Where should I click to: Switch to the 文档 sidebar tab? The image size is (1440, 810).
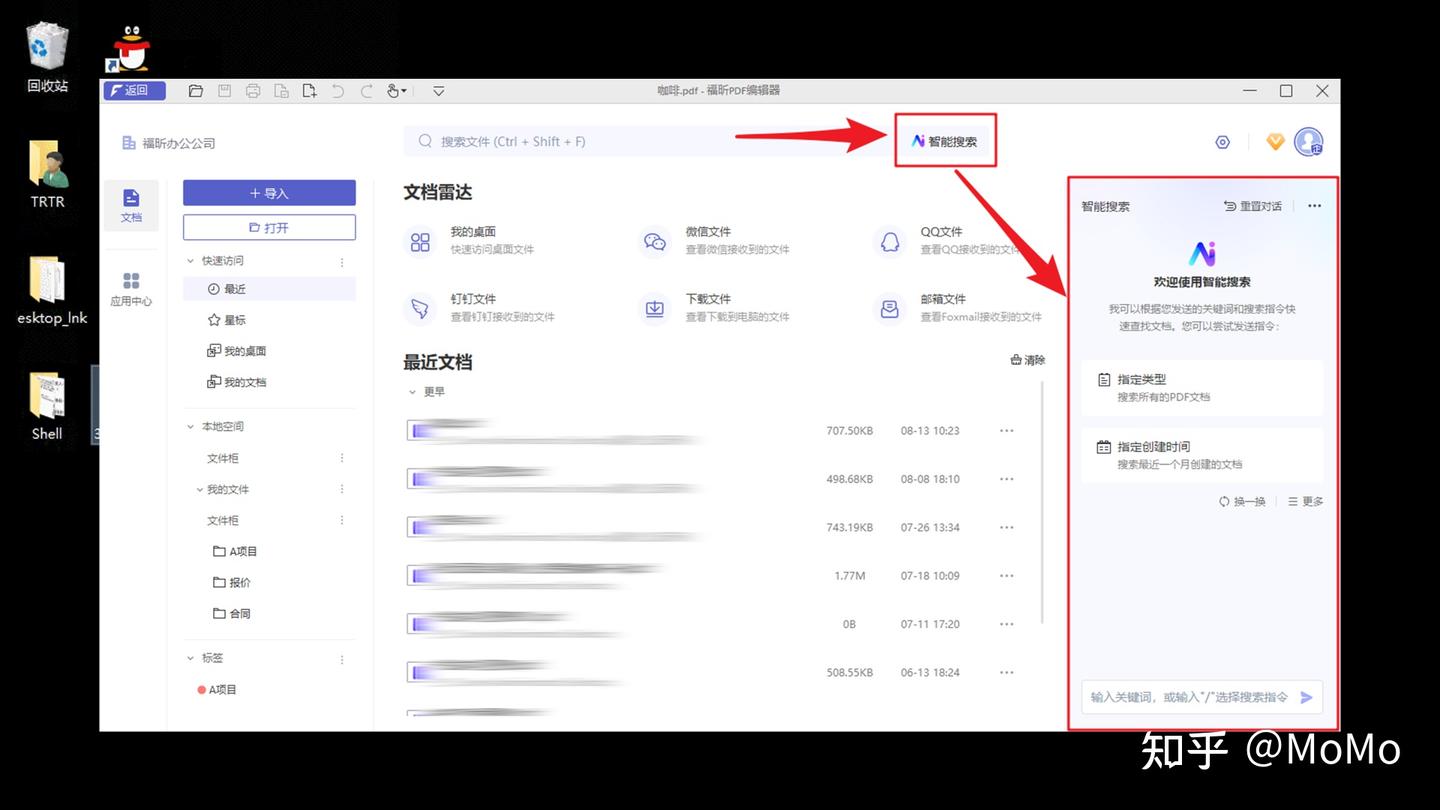pyautogui.click(x=131, y=205)
